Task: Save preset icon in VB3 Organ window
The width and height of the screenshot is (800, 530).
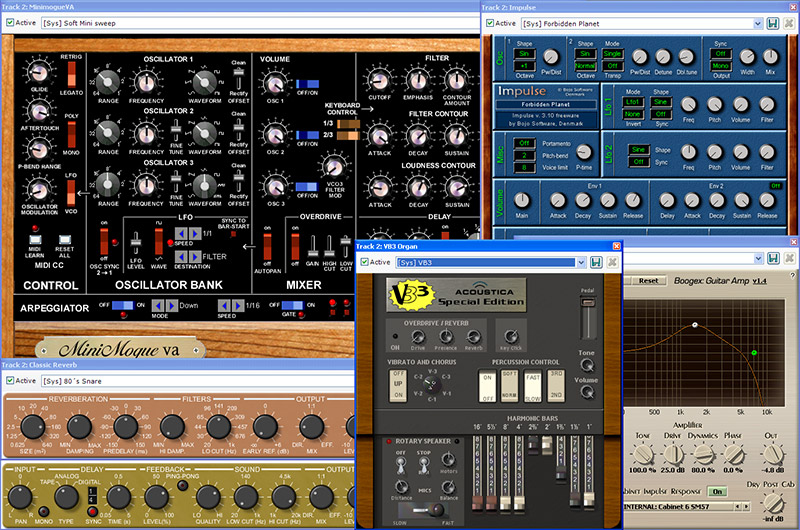Action: click(596, 262)
